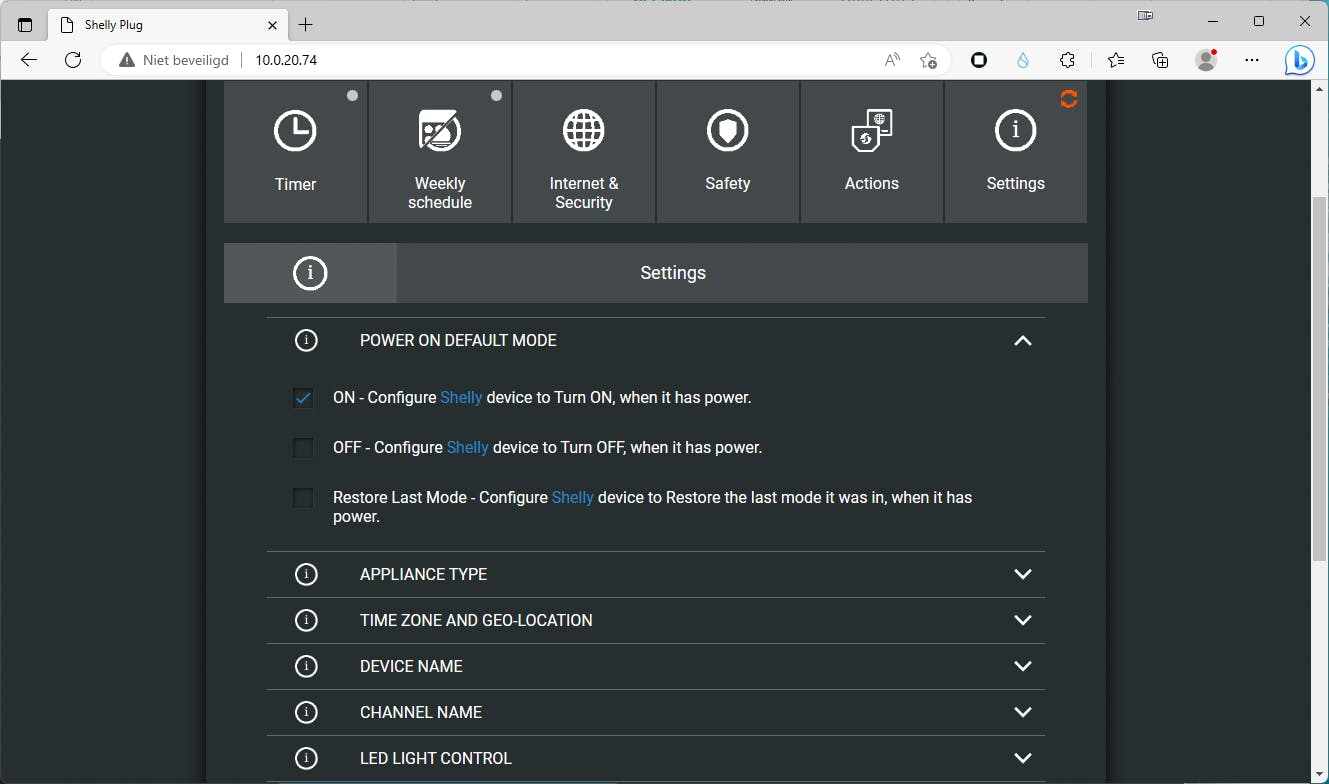Click the Settings info icon tile
The width and height of the screenshot is (1329, 784).
click(1015, 132)
